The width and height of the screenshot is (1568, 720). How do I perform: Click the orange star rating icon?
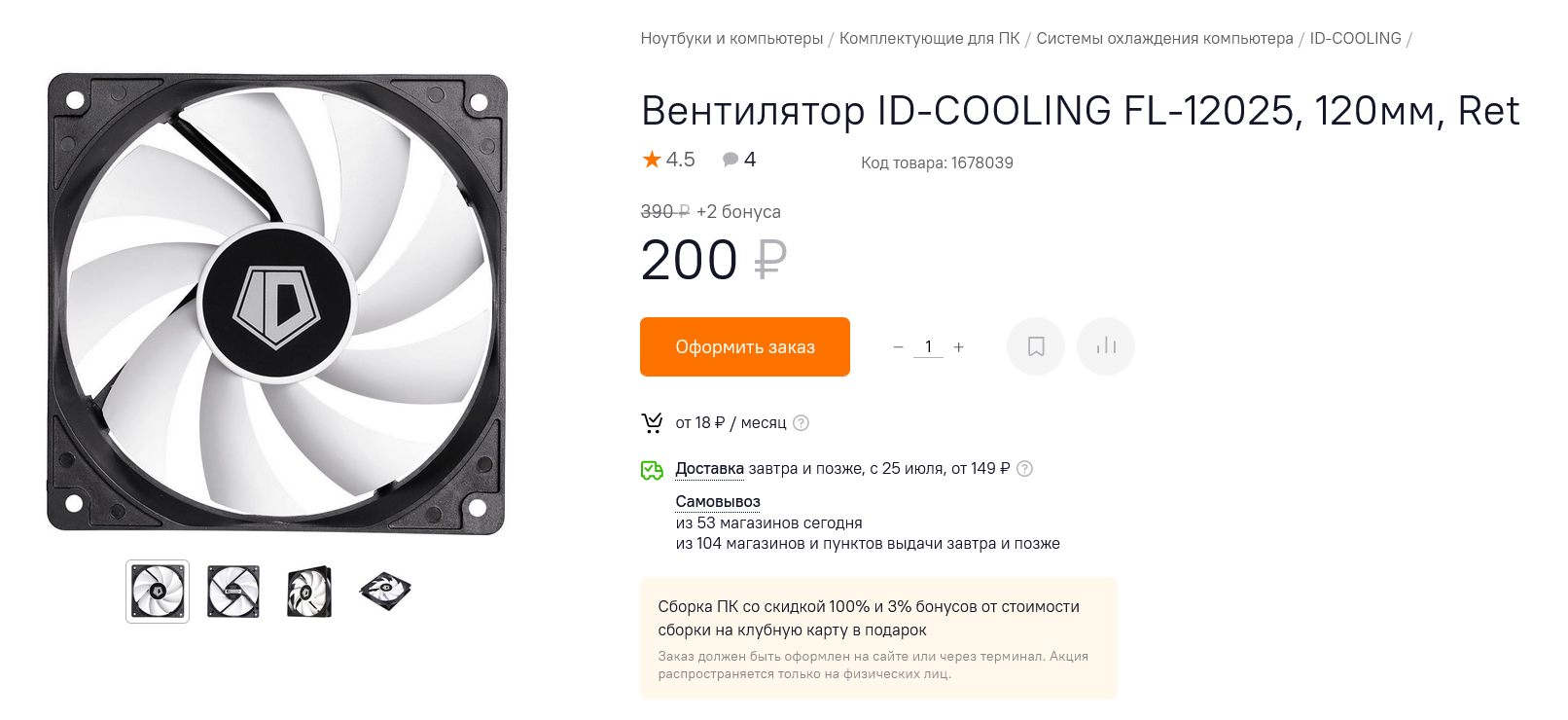652,160
